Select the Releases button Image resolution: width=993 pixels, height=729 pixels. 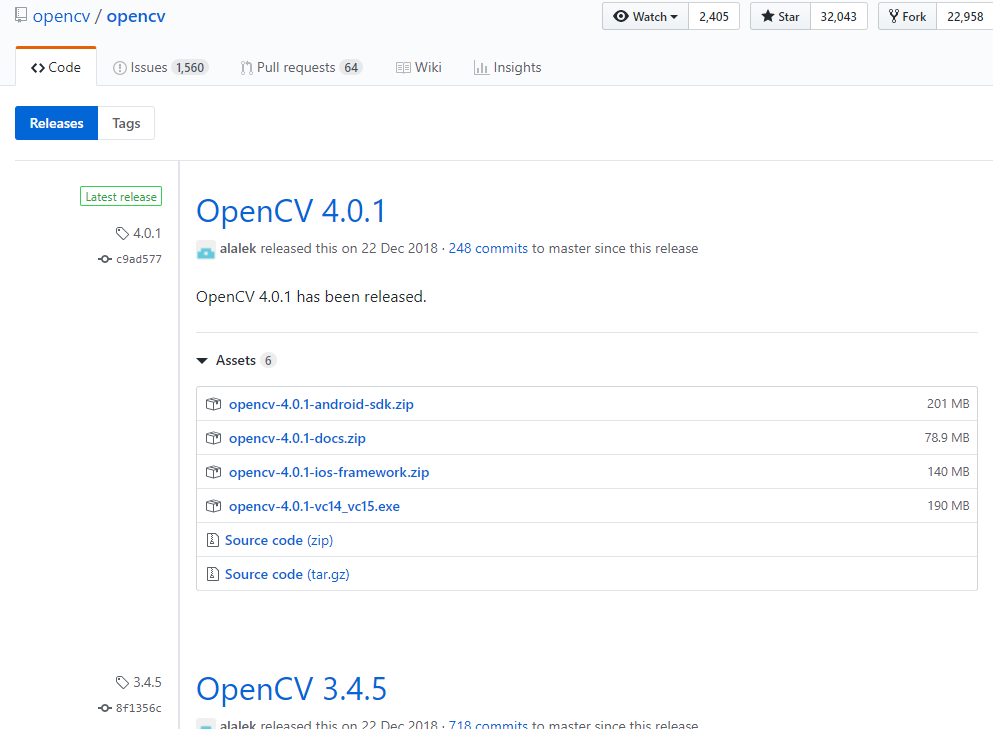tap(56, 123)
